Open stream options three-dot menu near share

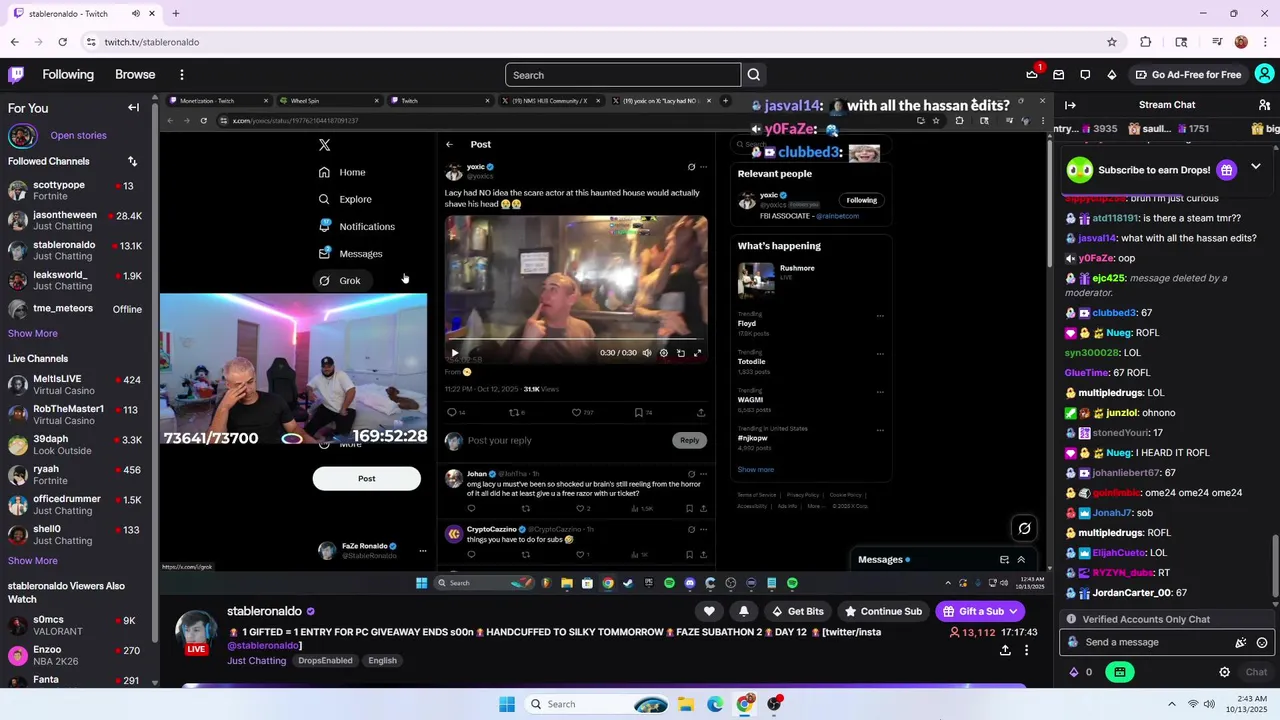[x=1026, y=650]
